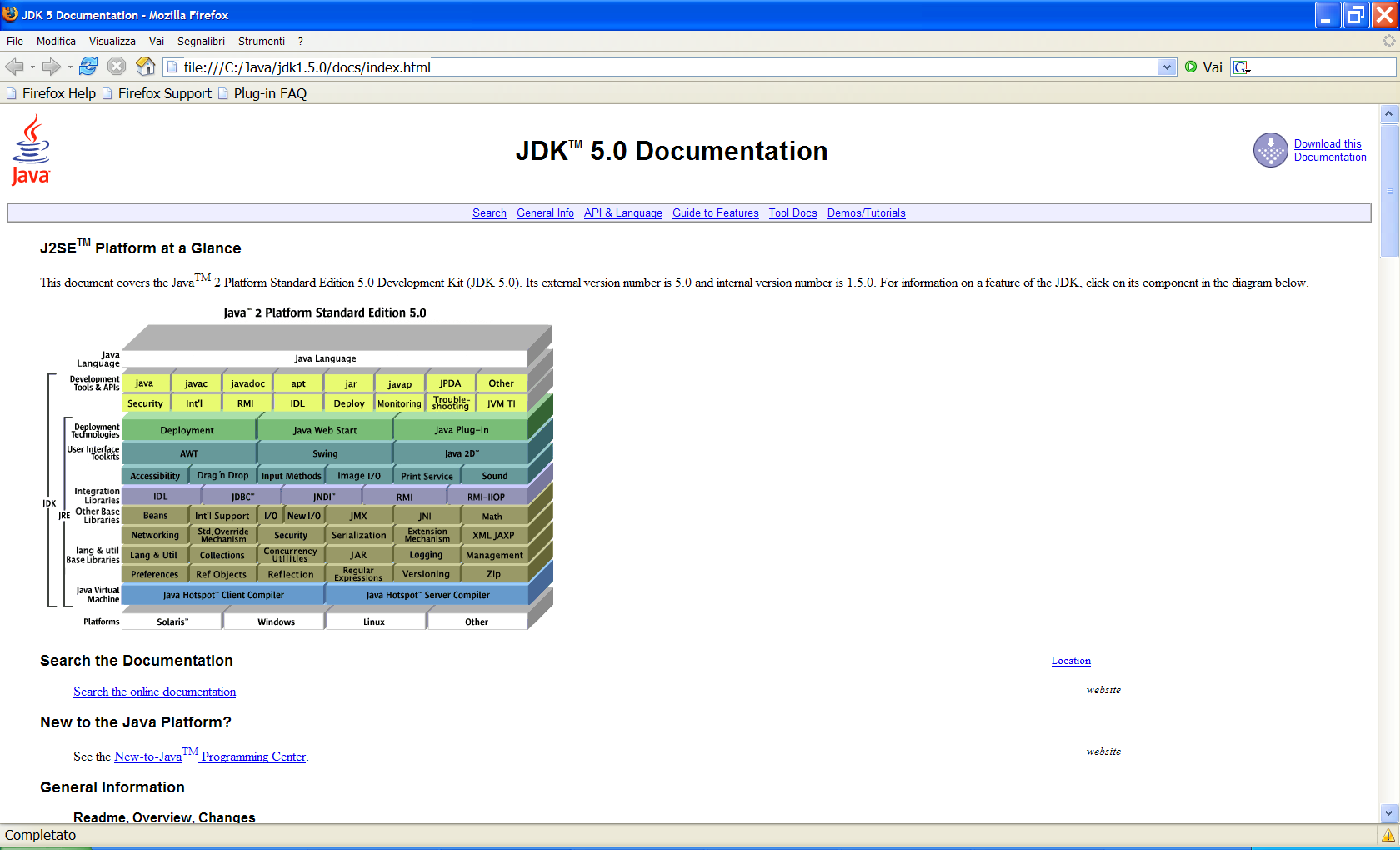Click javac in the platform diagram

point(197,383)
